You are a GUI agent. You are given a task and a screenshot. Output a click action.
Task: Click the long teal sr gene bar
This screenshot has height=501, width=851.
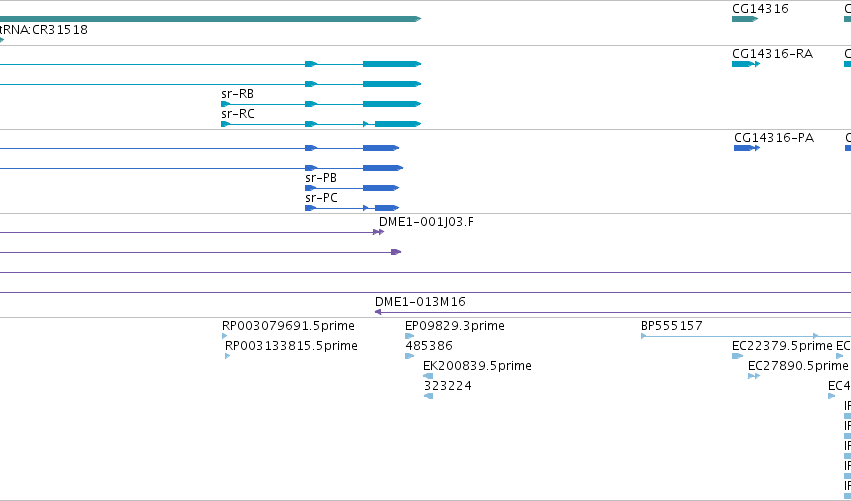[x=211, y=19]
